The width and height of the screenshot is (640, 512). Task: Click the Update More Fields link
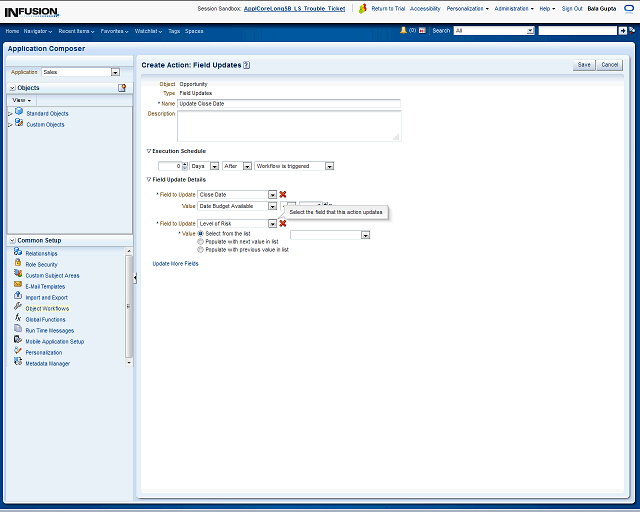(x=175, y=263)
